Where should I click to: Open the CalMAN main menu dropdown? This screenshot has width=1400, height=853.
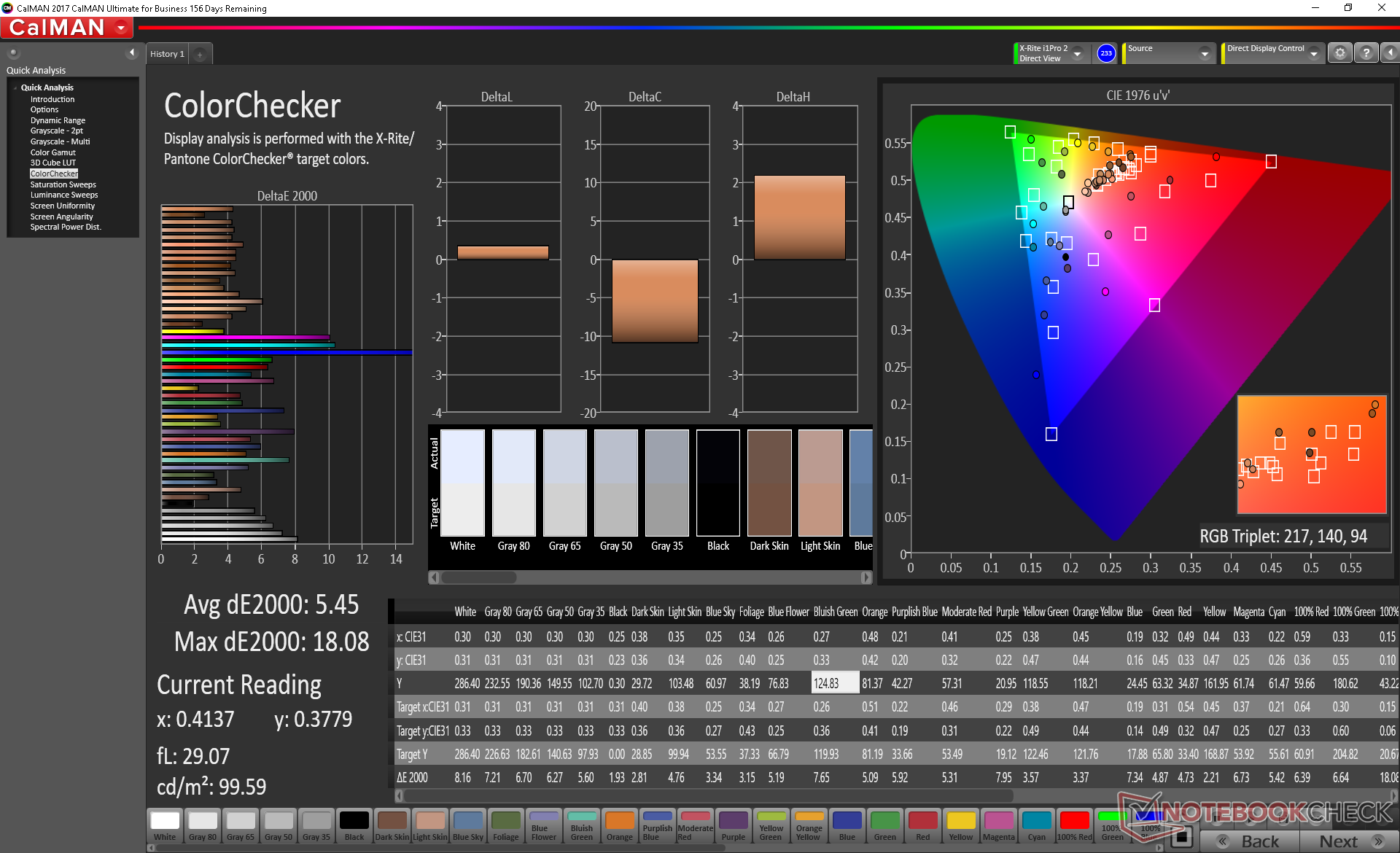(121, 28)
